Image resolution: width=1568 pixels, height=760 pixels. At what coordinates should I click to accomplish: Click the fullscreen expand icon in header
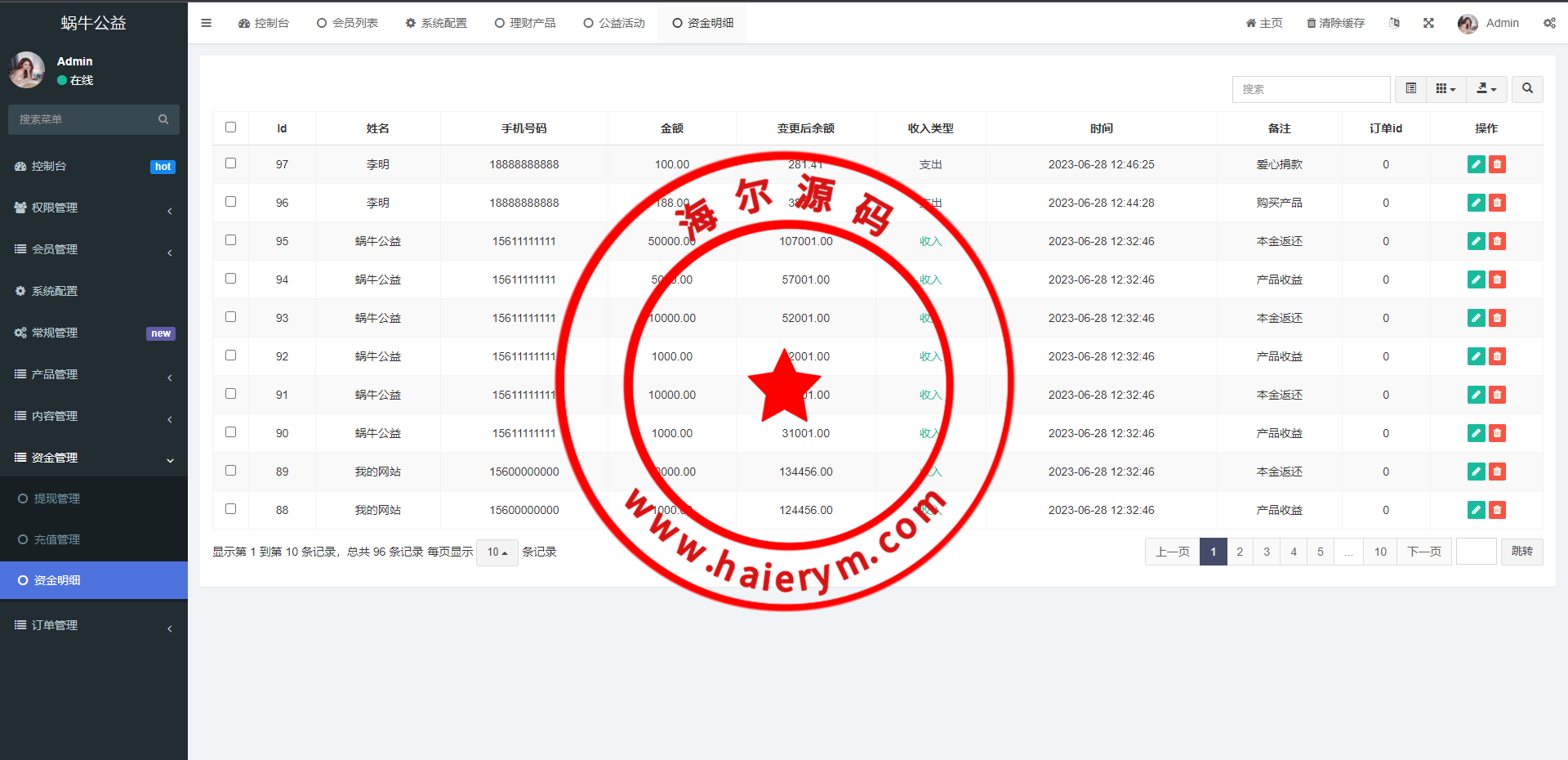[x=1428, y=23]
